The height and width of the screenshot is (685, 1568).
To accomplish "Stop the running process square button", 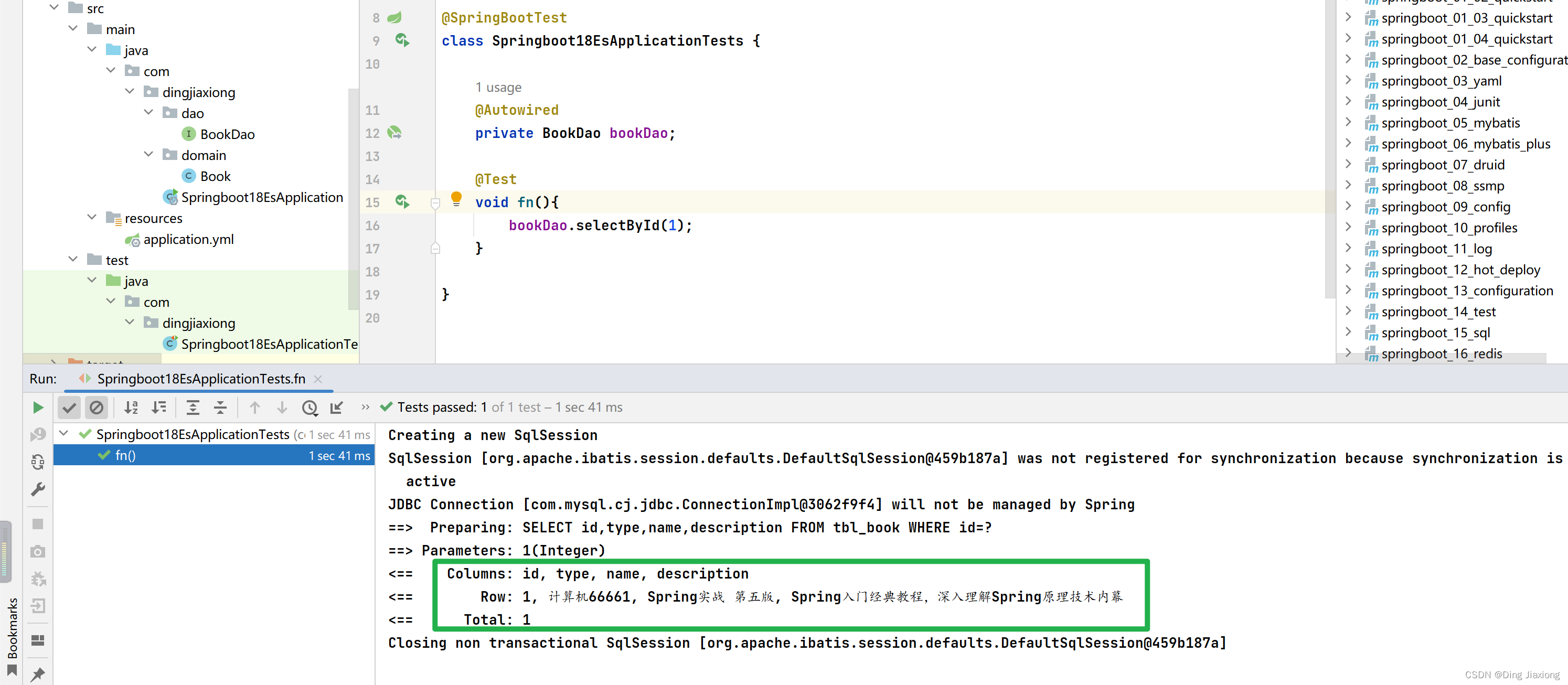I will click(38, 524).
